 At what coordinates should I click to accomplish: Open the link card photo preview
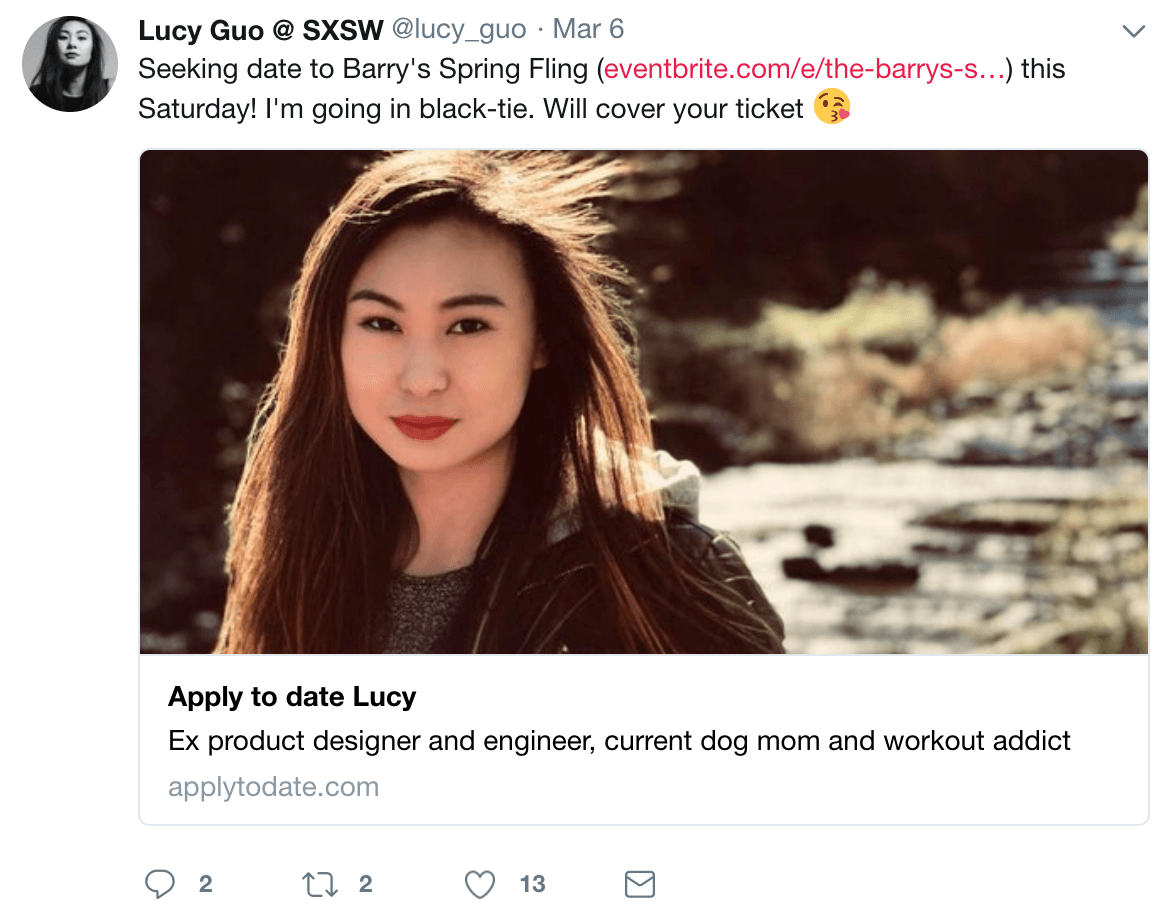coord(644,402)
